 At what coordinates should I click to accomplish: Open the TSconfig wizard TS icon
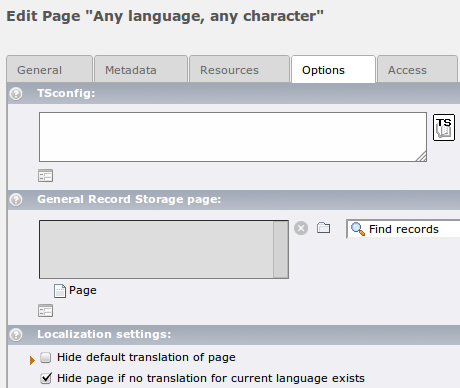pos(444,127)
